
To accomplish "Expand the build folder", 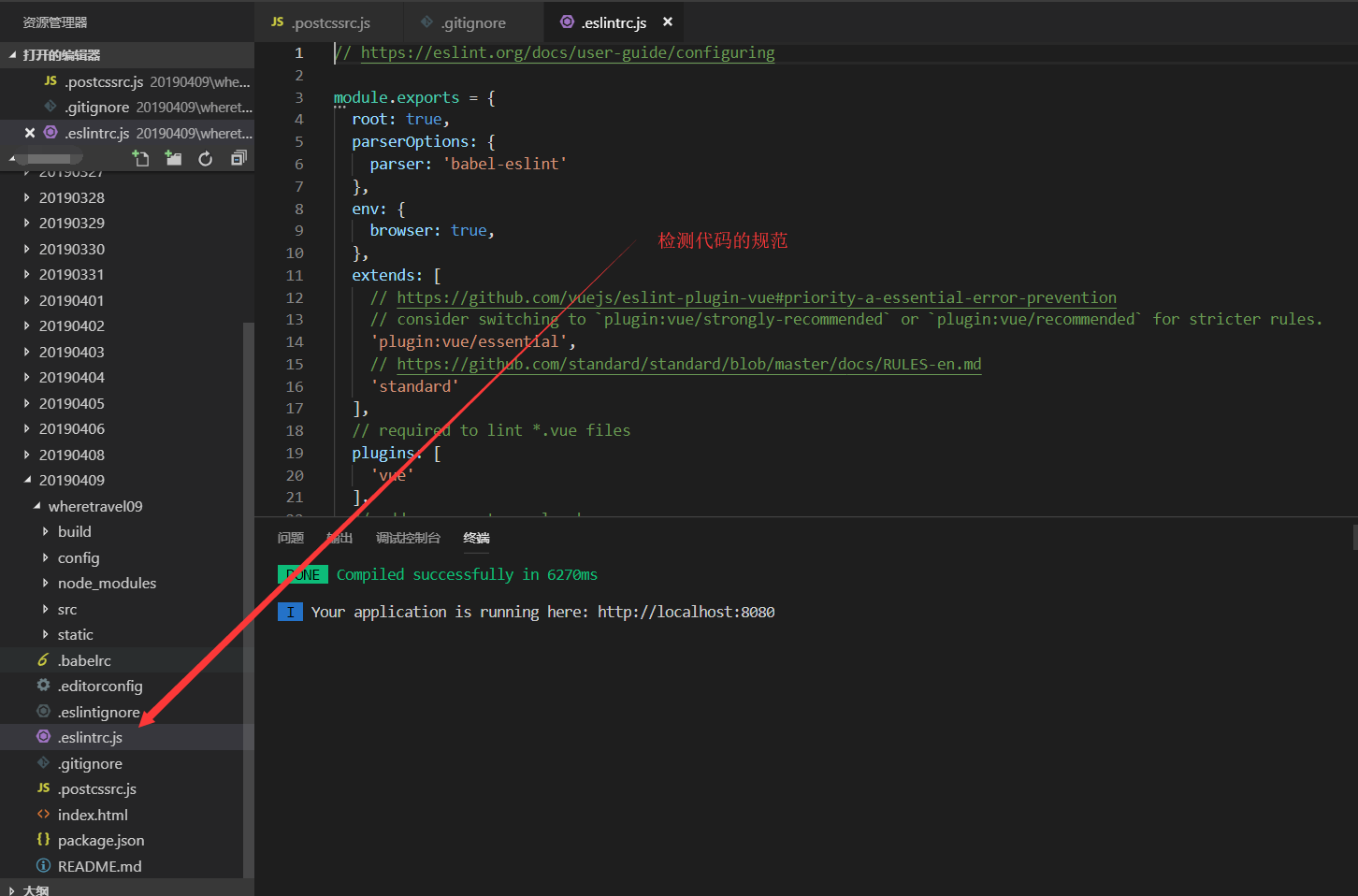I will [127, 531].
